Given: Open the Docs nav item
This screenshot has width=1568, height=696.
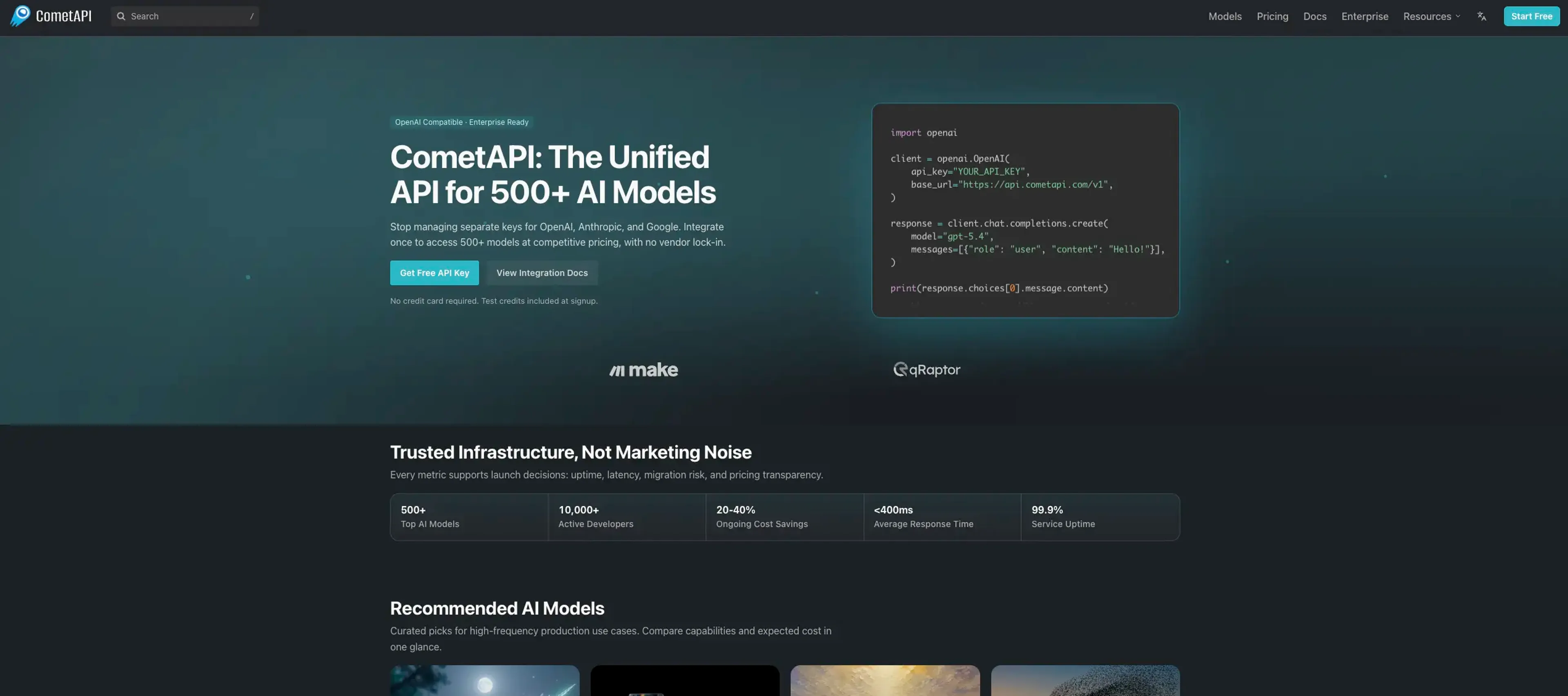Looking at the screenshot, I should (1315, 16).
